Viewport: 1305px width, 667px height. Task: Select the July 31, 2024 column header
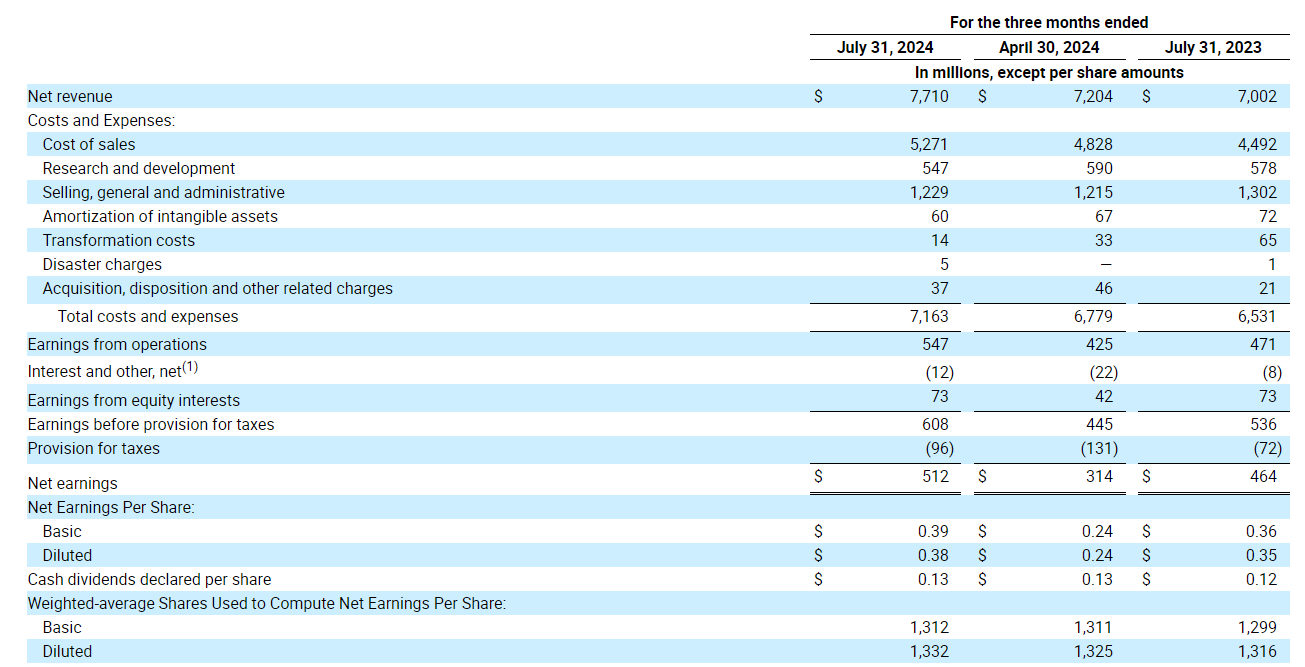[x=885, y=47]
